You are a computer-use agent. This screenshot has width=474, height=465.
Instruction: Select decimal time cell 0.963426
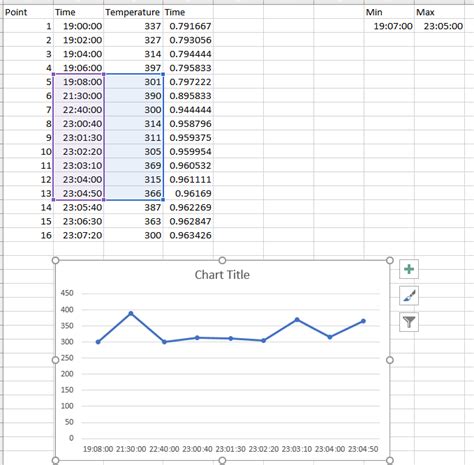[188, 235]
